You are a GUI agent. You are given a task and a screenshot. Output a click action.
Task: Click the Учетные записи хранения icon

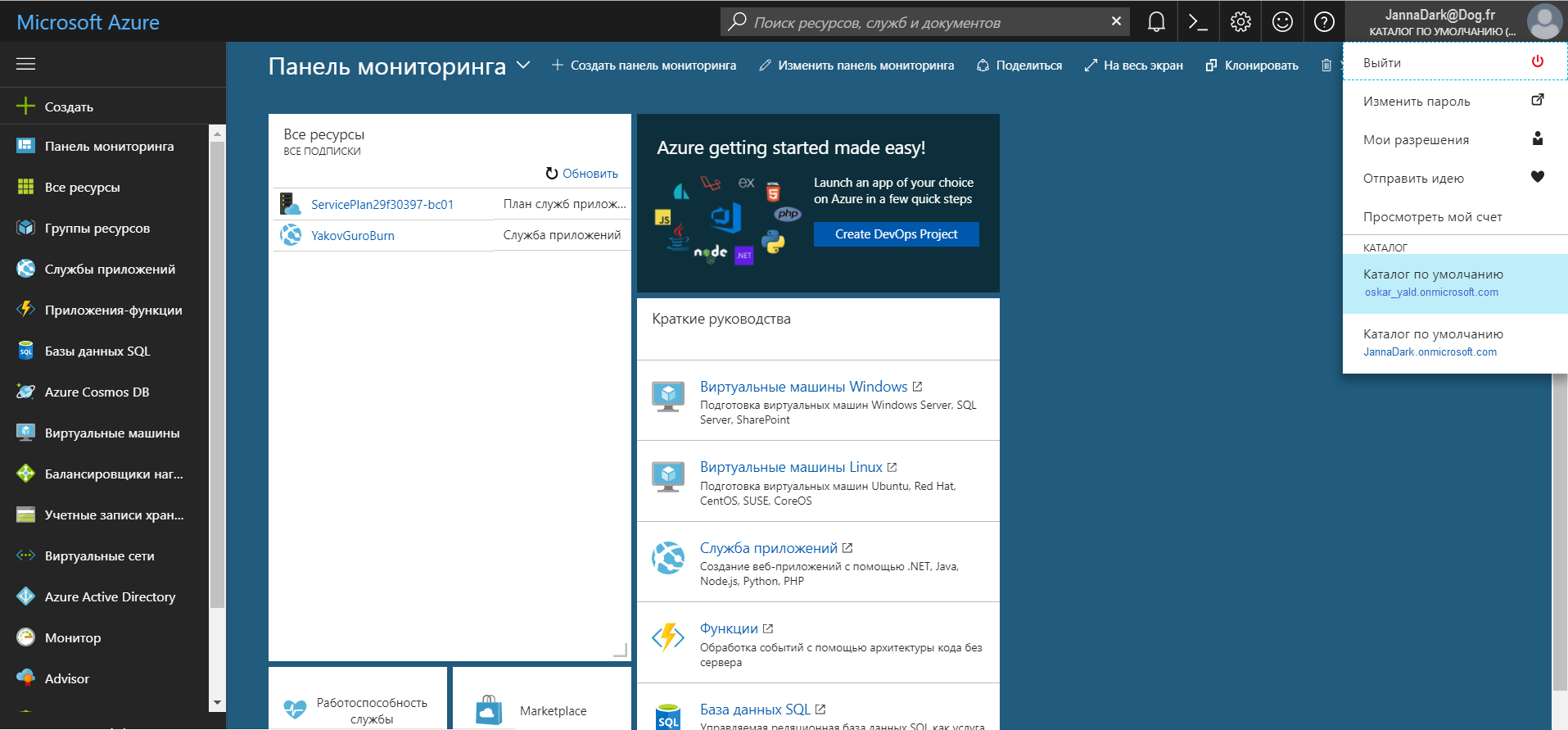point(26,515)
